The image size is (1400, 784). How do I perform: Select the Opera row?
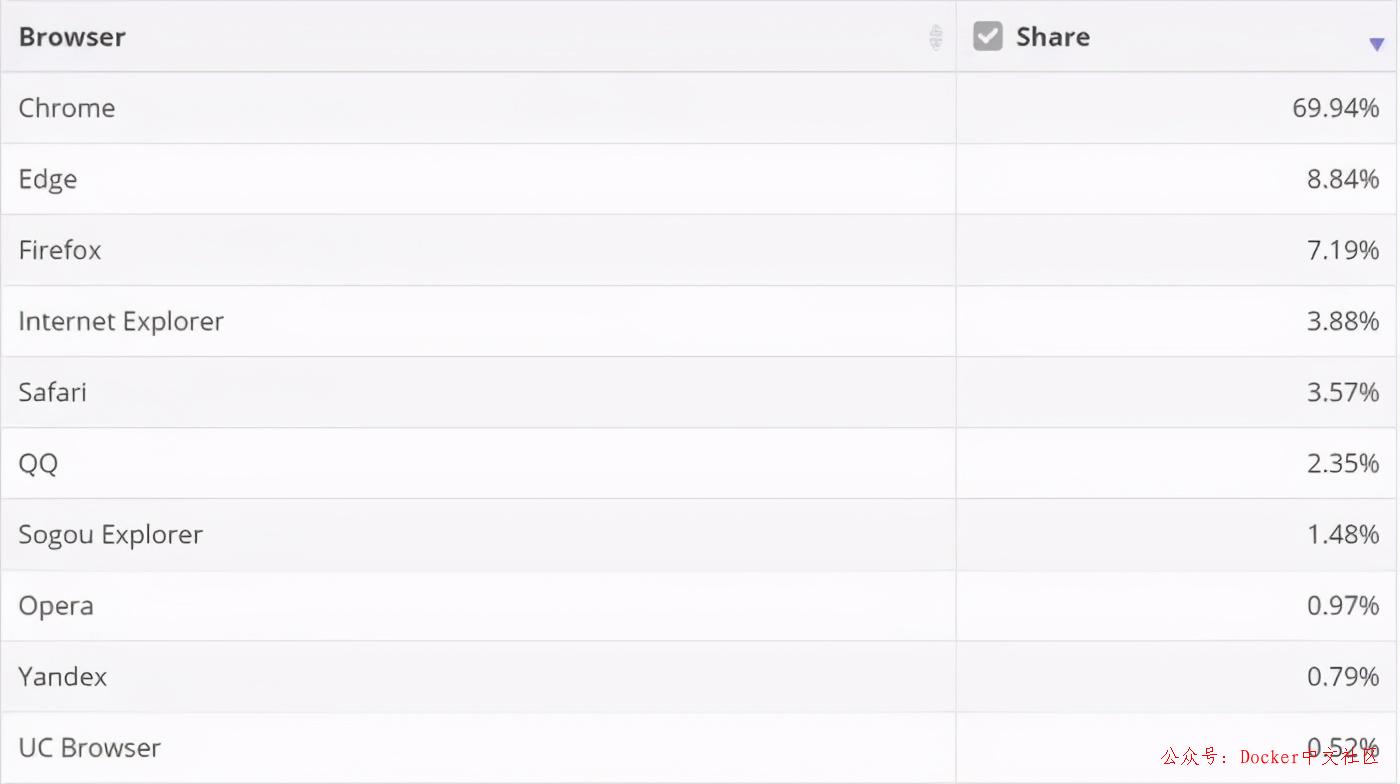(x=56, y=606)
